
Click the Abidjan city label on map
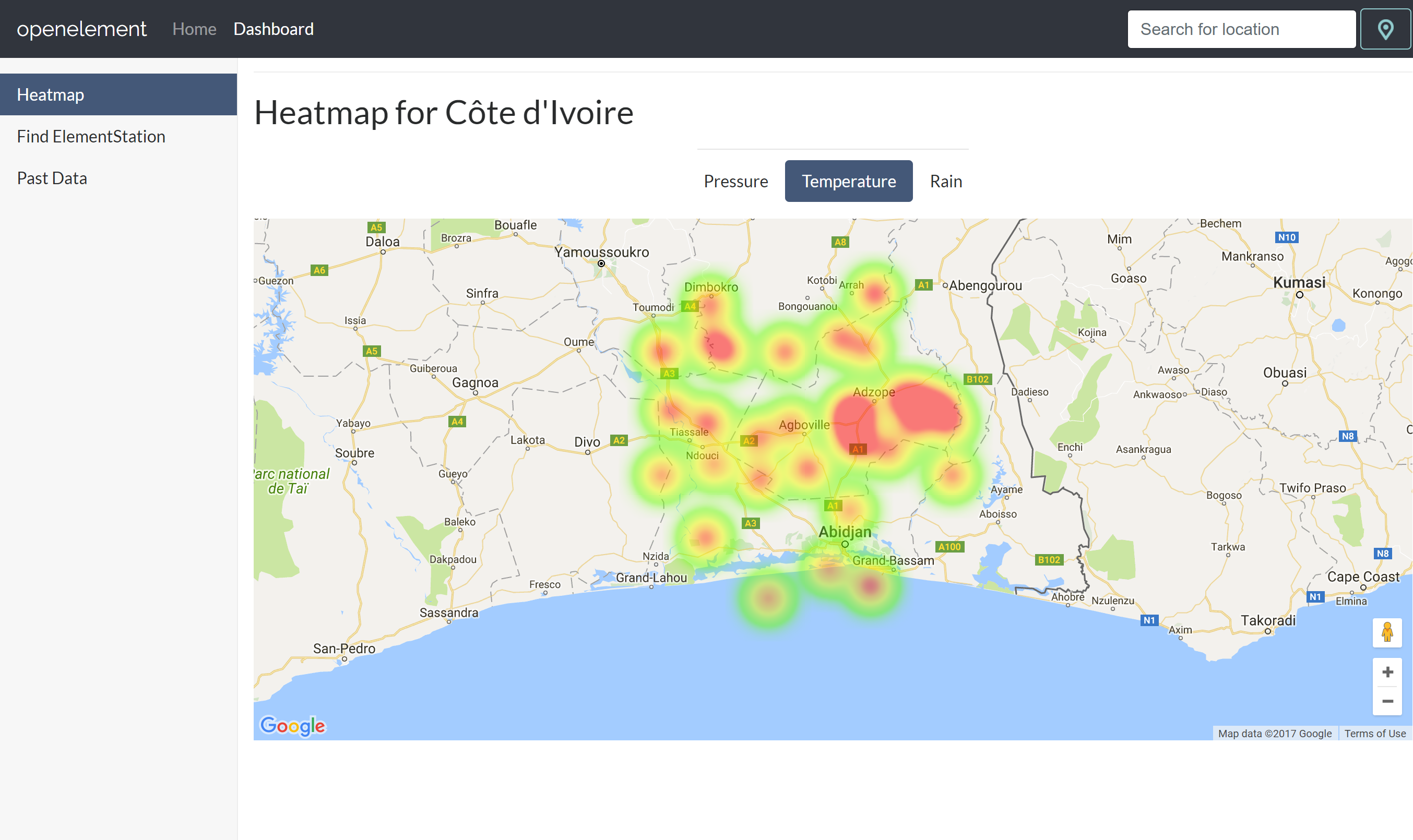[845, 532]
